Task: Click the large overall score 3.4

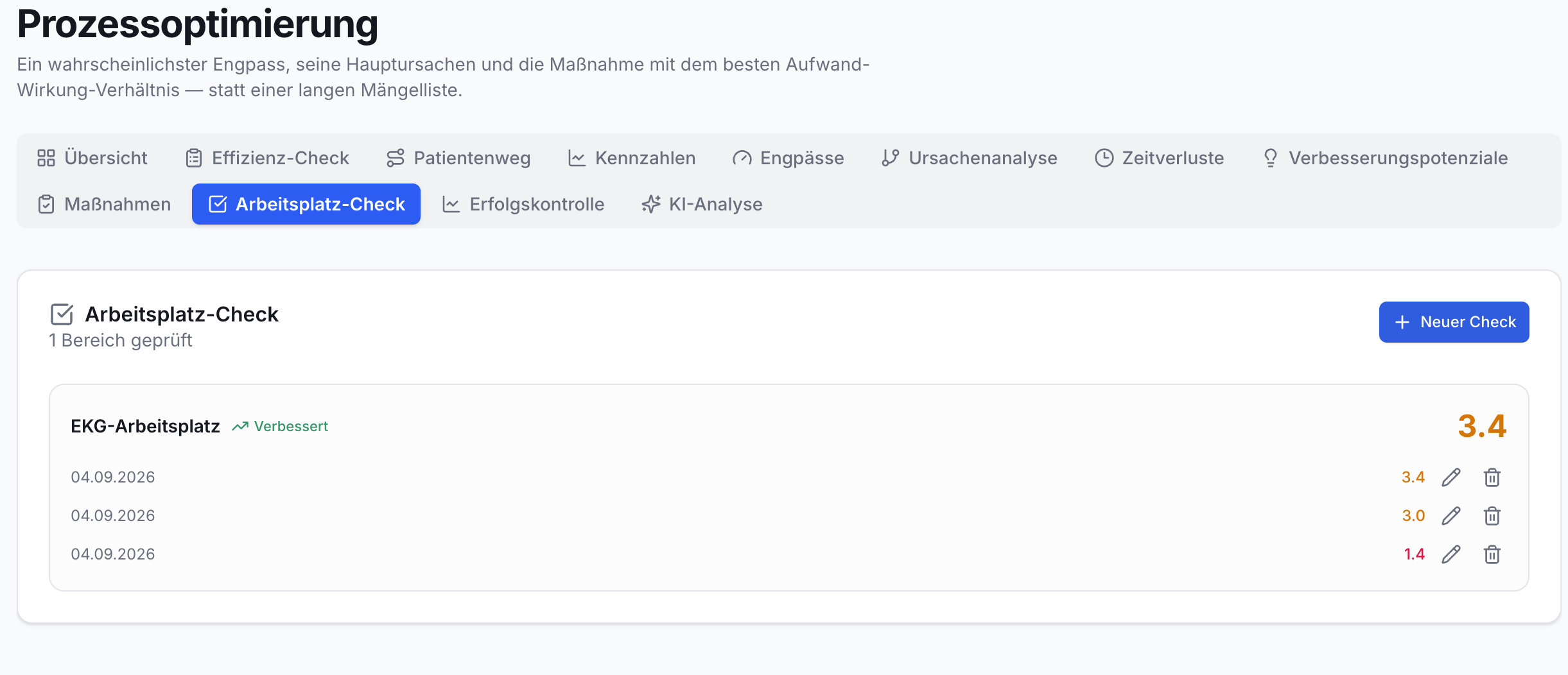Action: click(x=1482, y=426)
